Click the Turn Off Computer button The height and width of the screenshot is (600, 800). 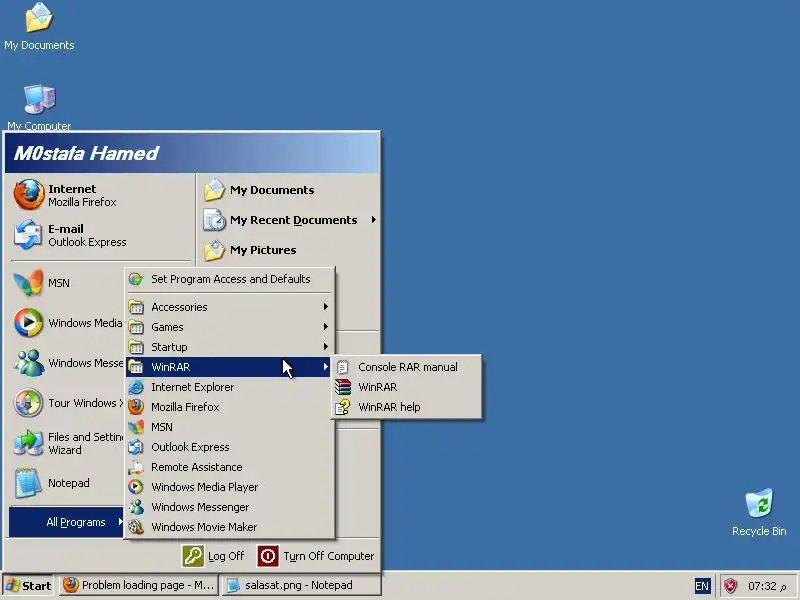click(x=316, y=556)
